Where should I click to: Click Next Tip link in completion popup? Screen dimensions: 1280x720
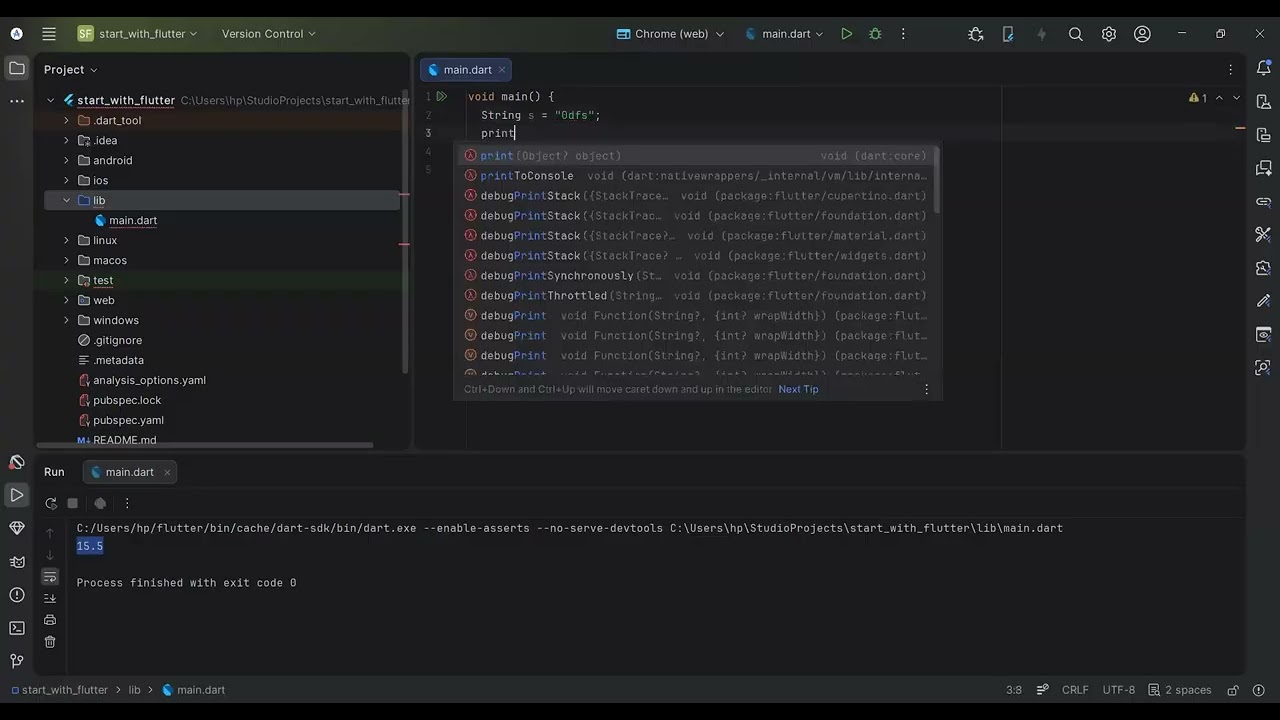point(798,389)
